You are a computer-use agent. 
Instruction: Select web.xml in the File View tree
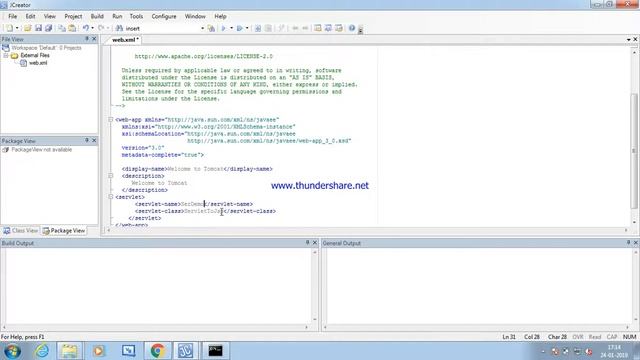pos(38,63)
